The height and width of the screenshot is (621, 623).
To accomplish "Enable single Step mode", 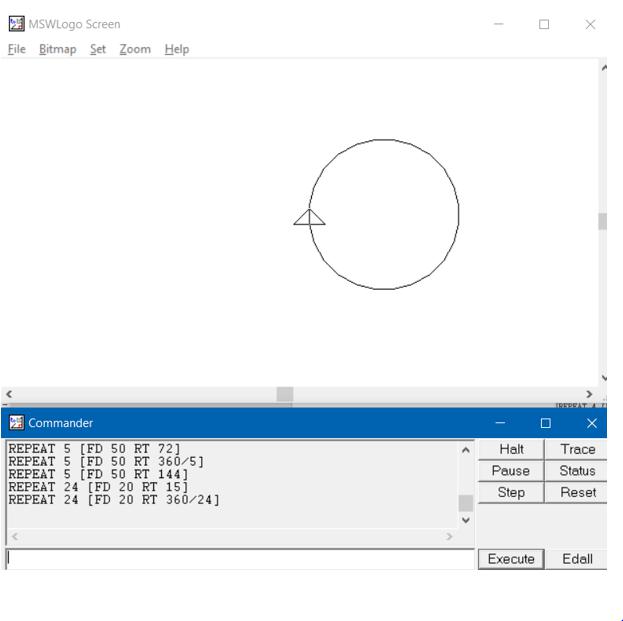I will [511, 492].
